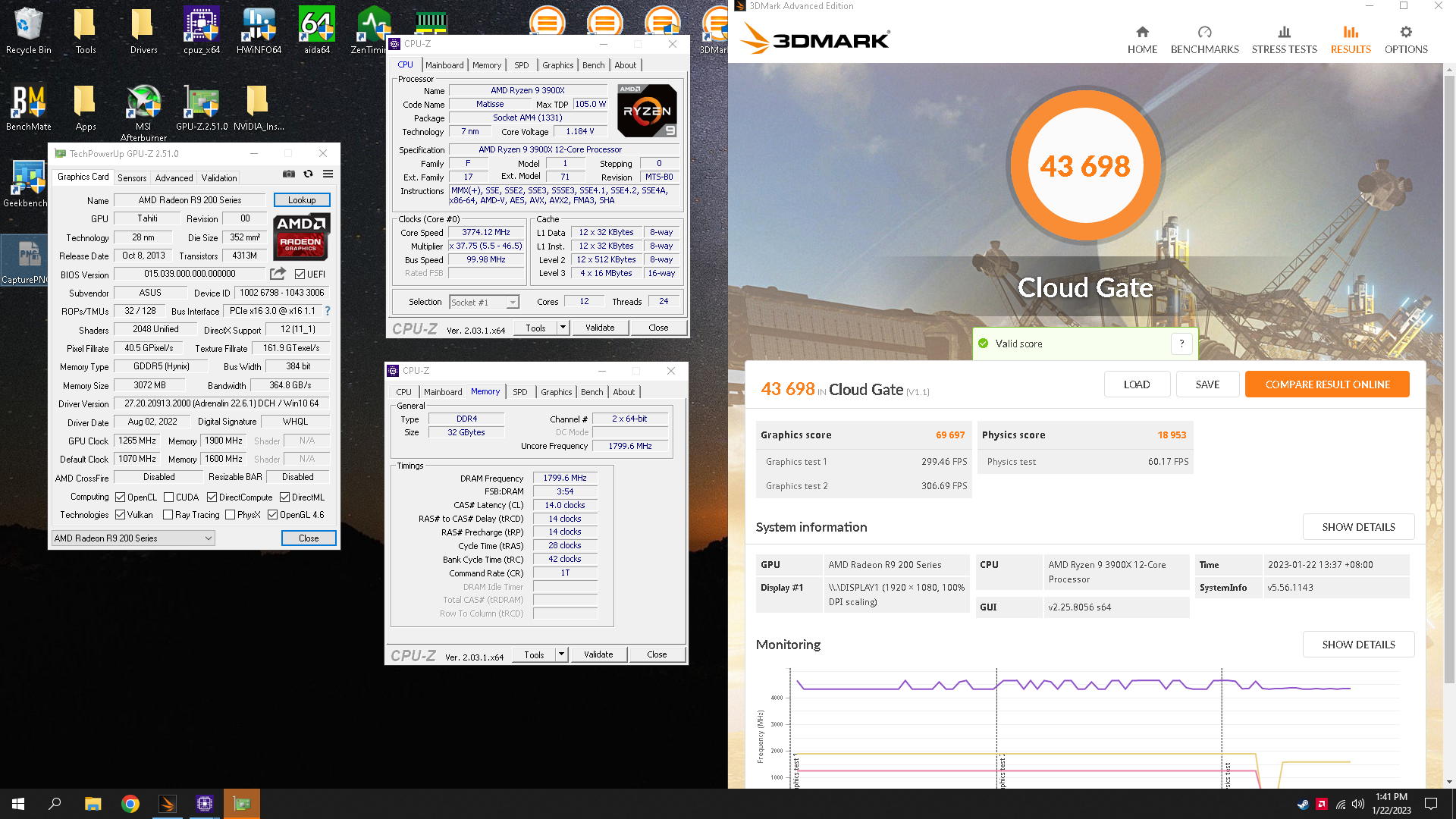Toggle DirectCompute checkbox
The width and height of the screenshot is (1456, 819).
click(212, 497)
